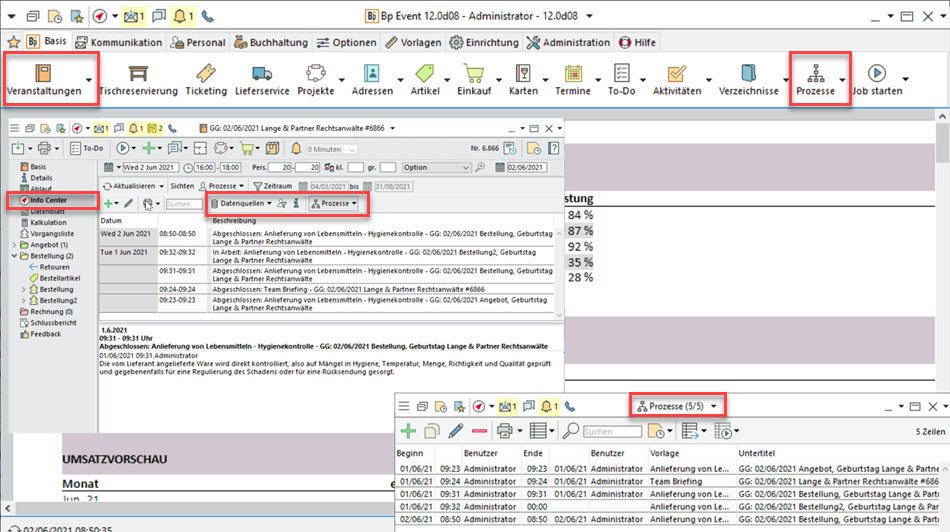Collapse the Bestellung (2) folder in the tree
Screen dimensions: 950x532
click(14, 256)
